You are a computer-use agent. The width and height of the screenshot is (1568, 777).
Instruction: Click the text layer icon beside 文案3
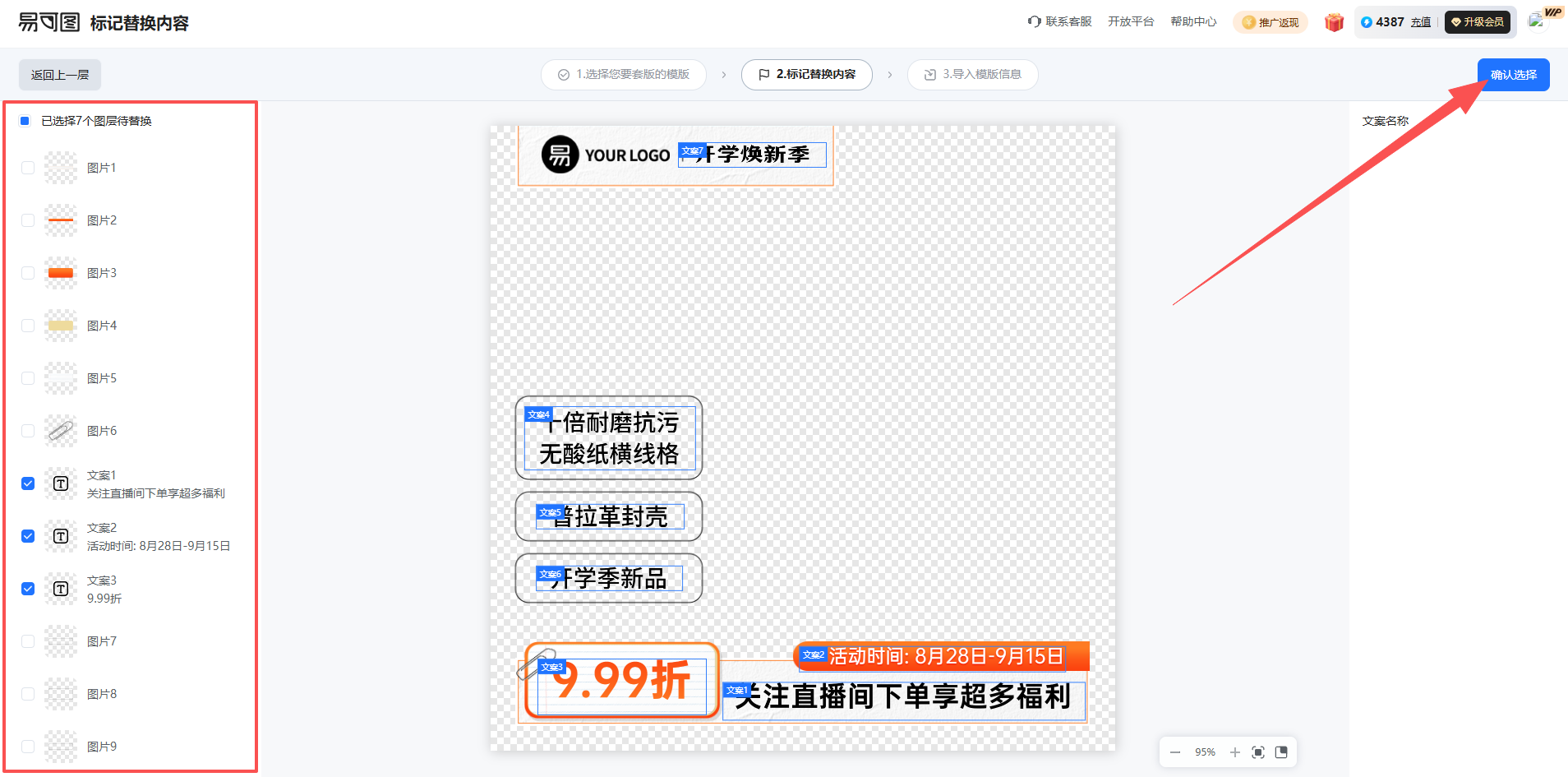tap(60, 588)
